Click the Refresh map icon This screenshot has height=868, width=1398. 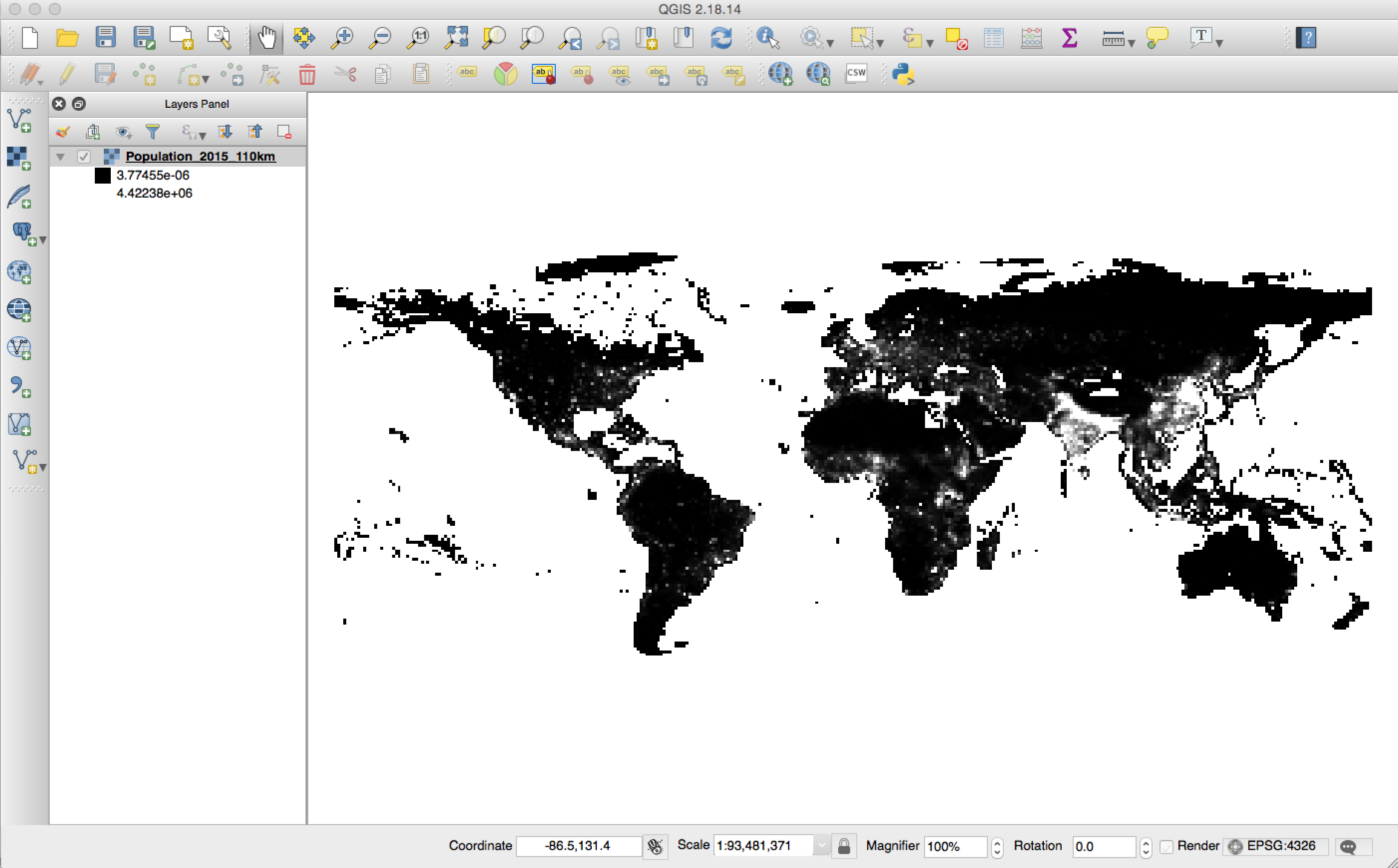tap(721, 38)
